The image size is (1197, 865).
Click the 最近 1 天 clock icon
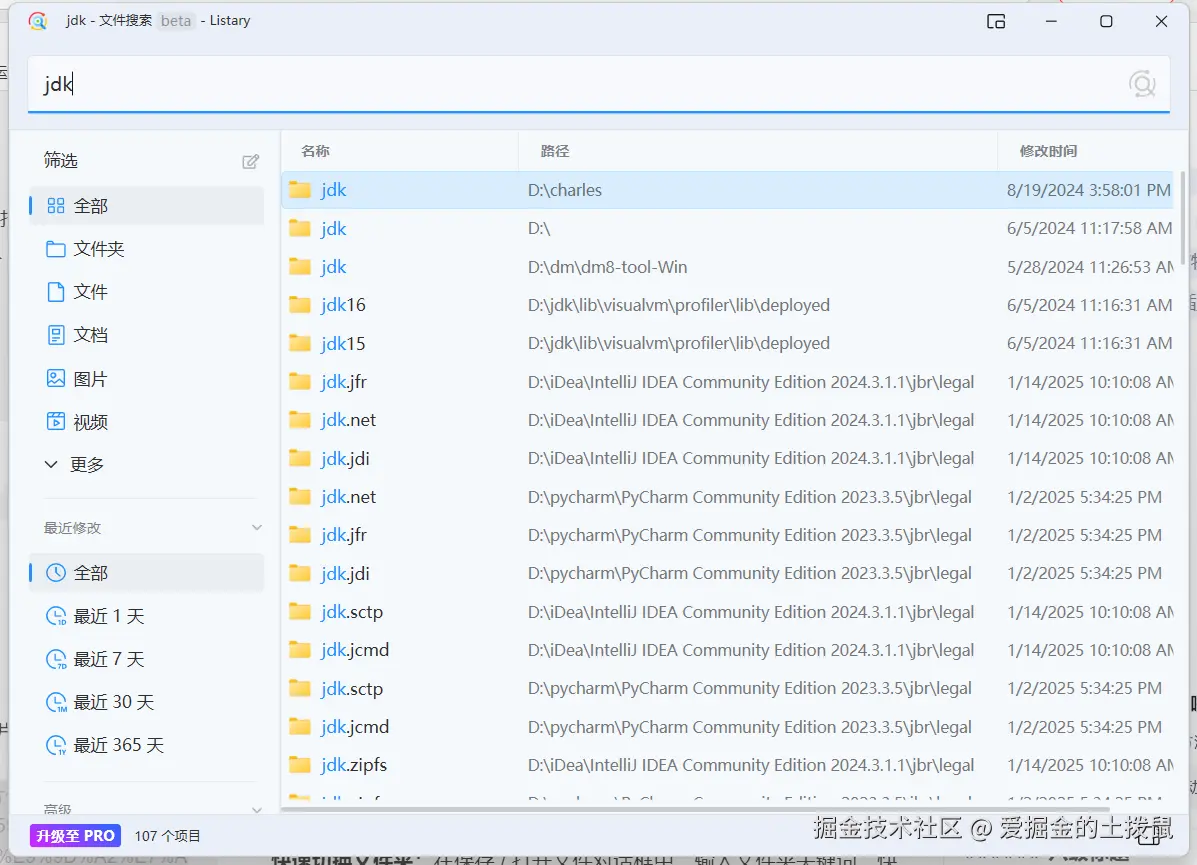tap(56, 616)
